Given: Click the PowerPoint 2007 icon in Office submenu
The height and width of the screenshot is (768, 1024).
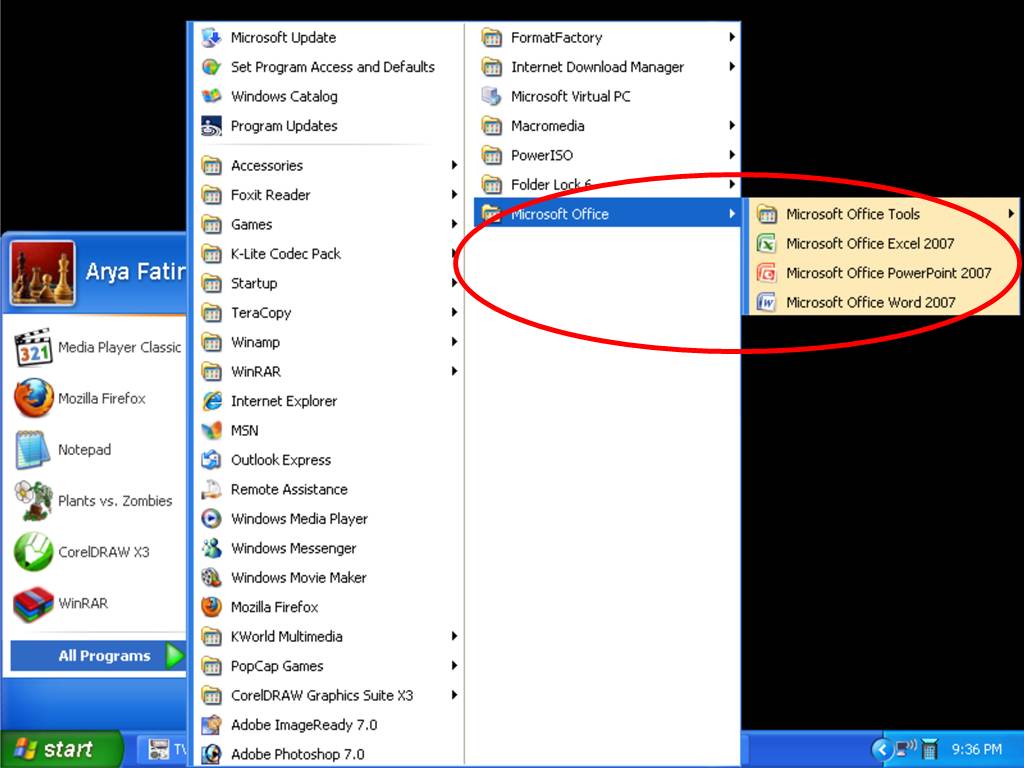Looking at the screenshot, I should (x=766, y=273).
